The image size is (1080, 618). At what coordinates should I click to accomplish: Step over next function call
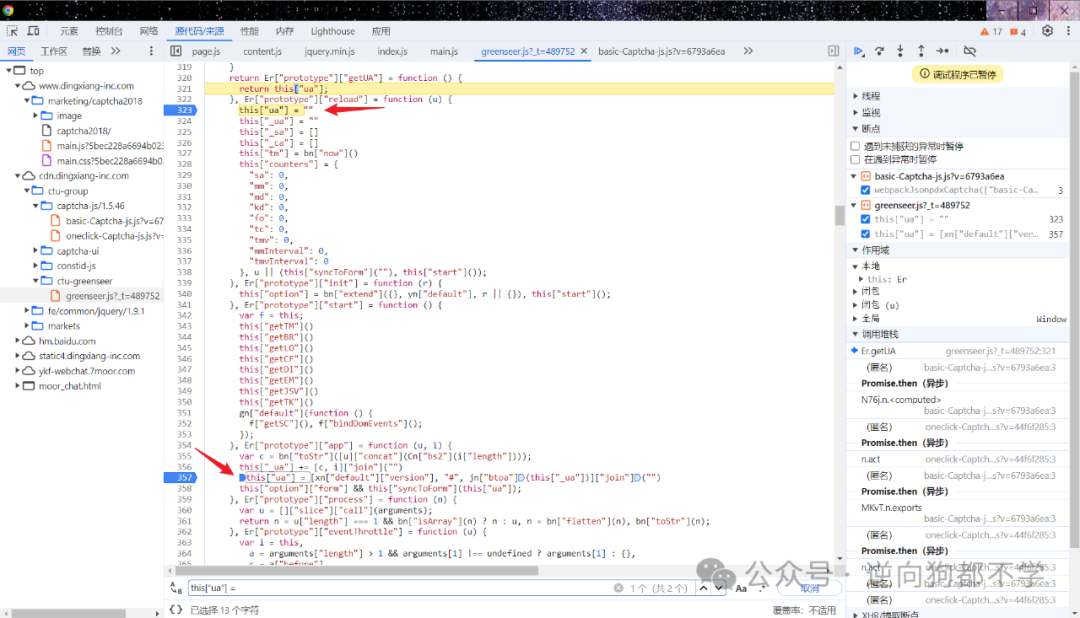[880, 51]
